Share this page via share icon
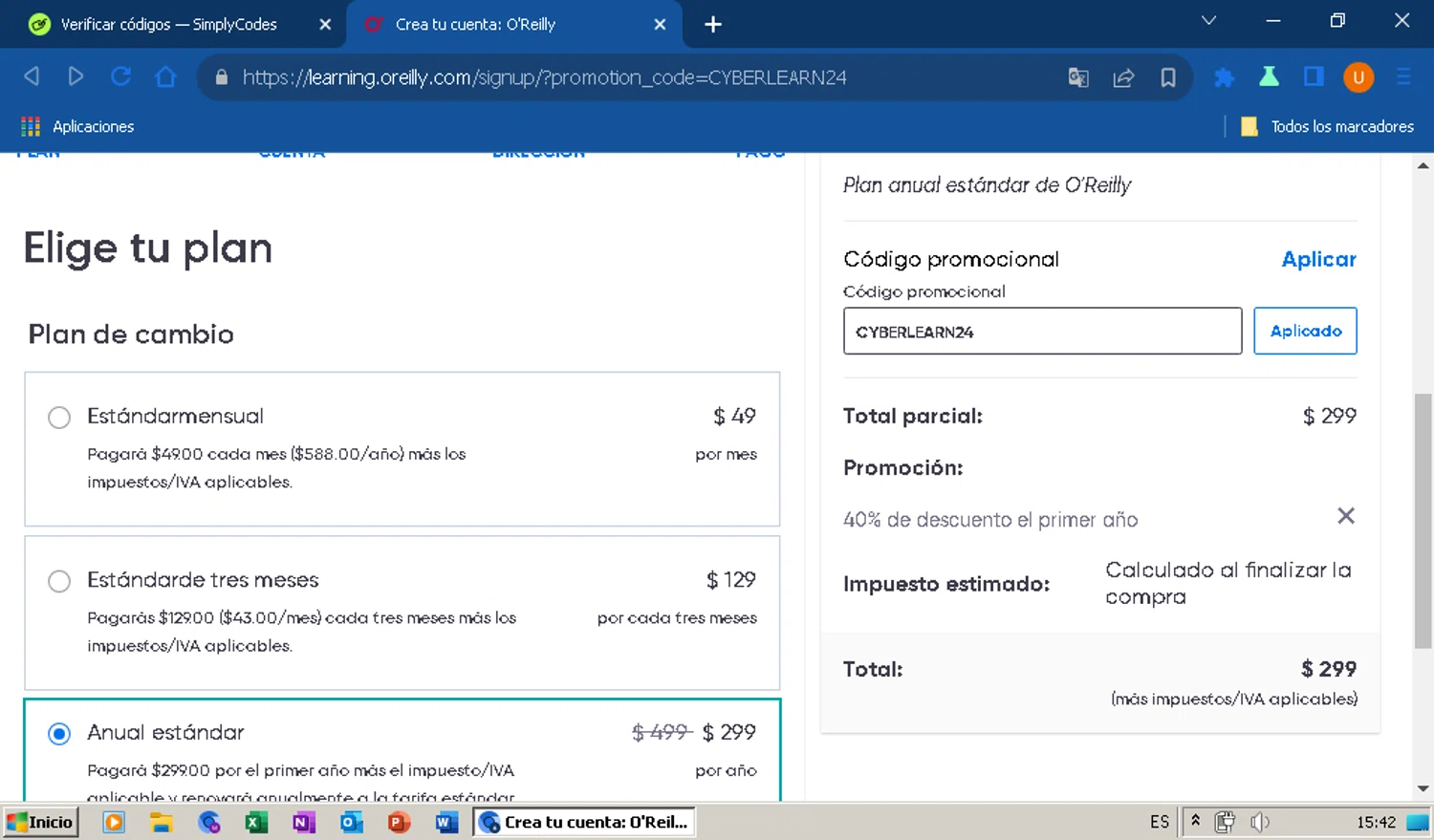The image size is (1434, 840). point(1123,77)
